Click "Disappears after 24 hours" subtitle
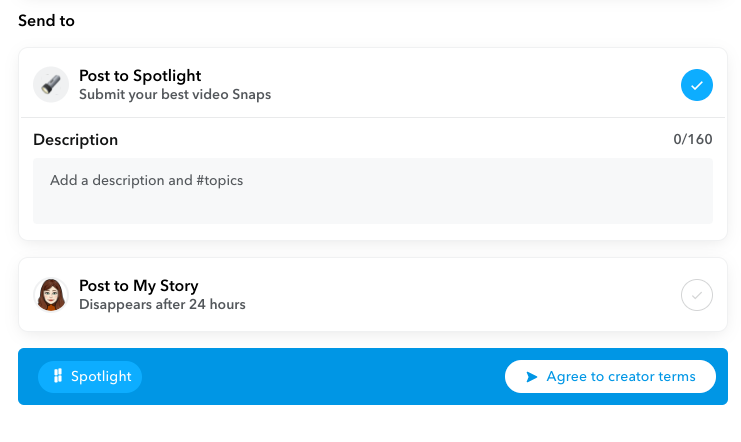The width and height of the screenshot is (741, 442). click(162, 304)
